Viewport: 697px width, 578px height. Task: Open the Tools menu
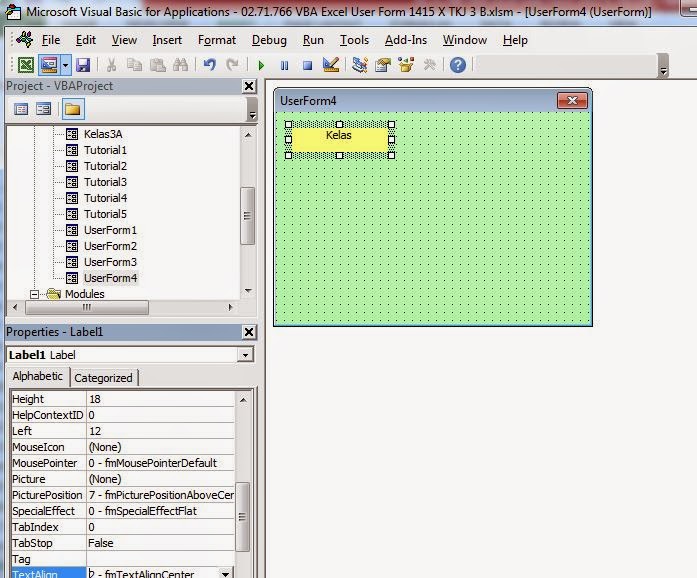click(x=354, y=40)
